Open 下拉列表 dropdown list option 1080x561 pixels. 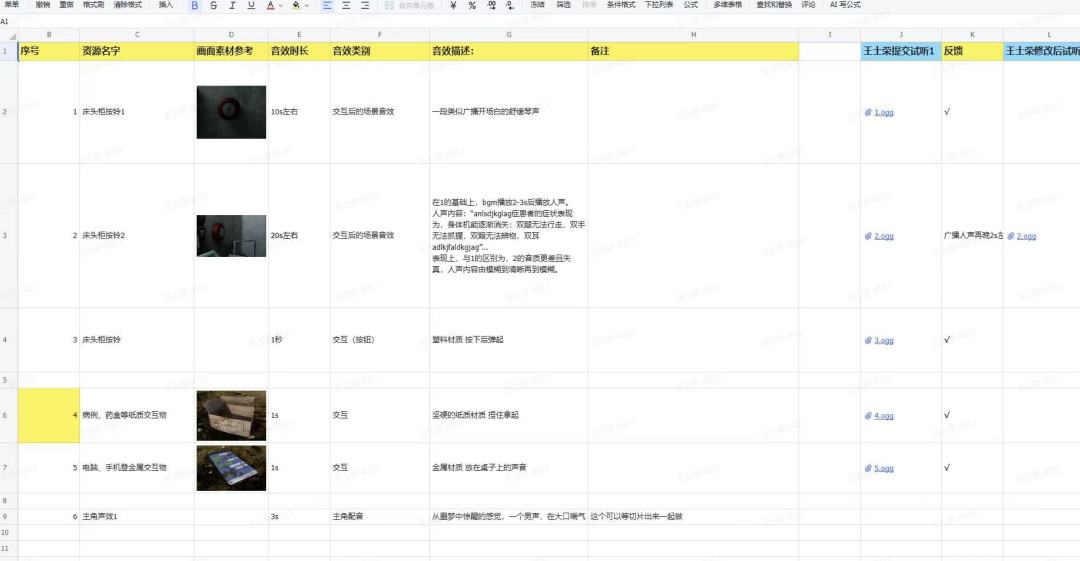click(x=658, y=5)
